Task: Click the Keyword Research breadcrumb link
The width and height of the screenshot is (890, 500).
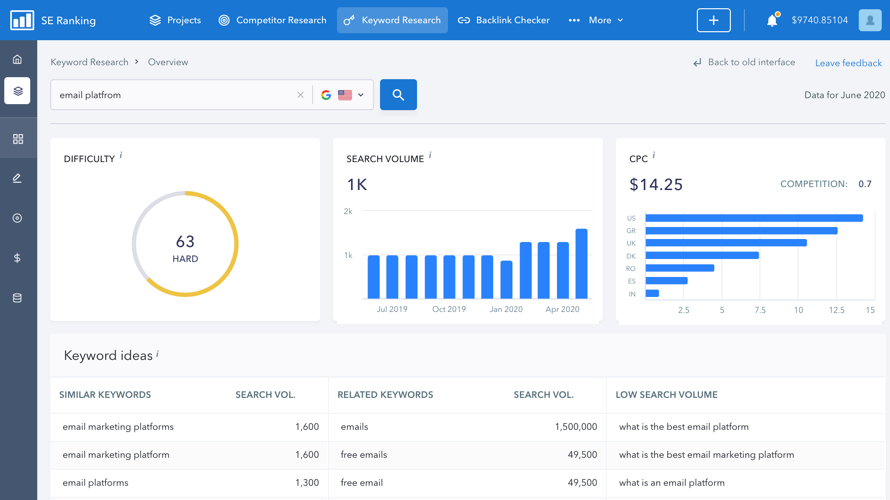Action: (x=89, y=62)
